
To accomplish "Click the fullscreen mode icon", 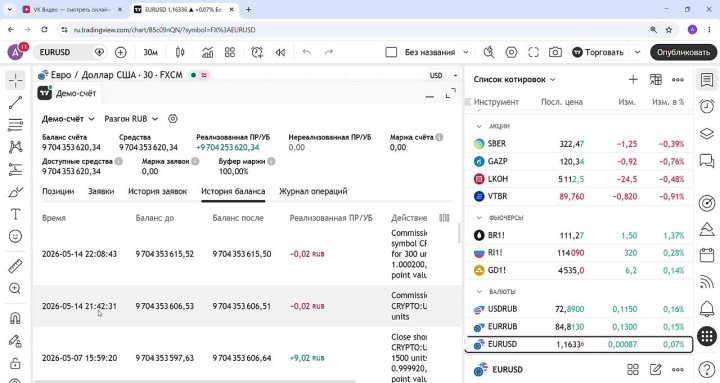I will tap(533, 52).
